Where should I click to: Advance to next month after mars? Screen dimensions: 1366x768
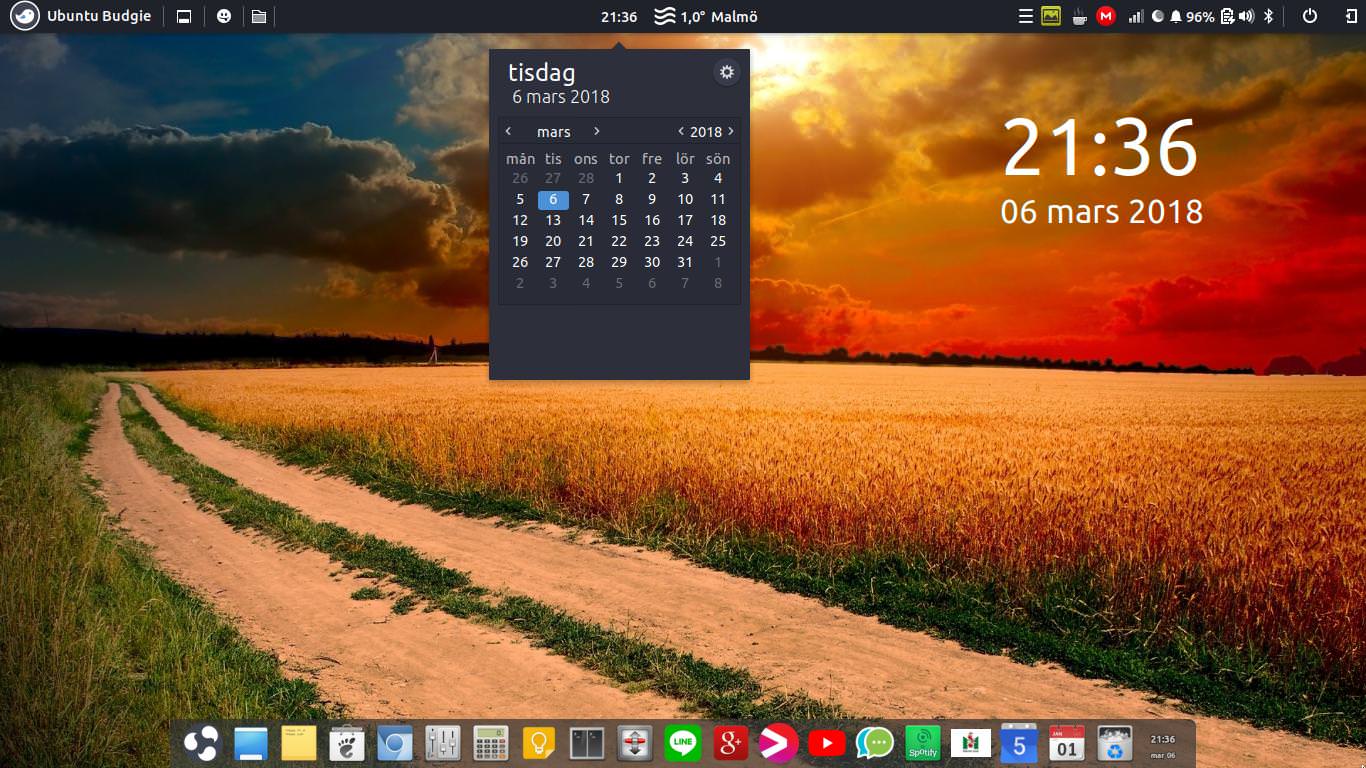point(597,131)
